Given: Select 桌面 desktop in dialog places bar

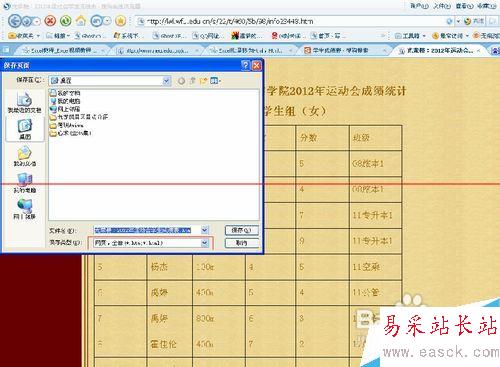Looking at the screenshot, I should pos(25,129).
